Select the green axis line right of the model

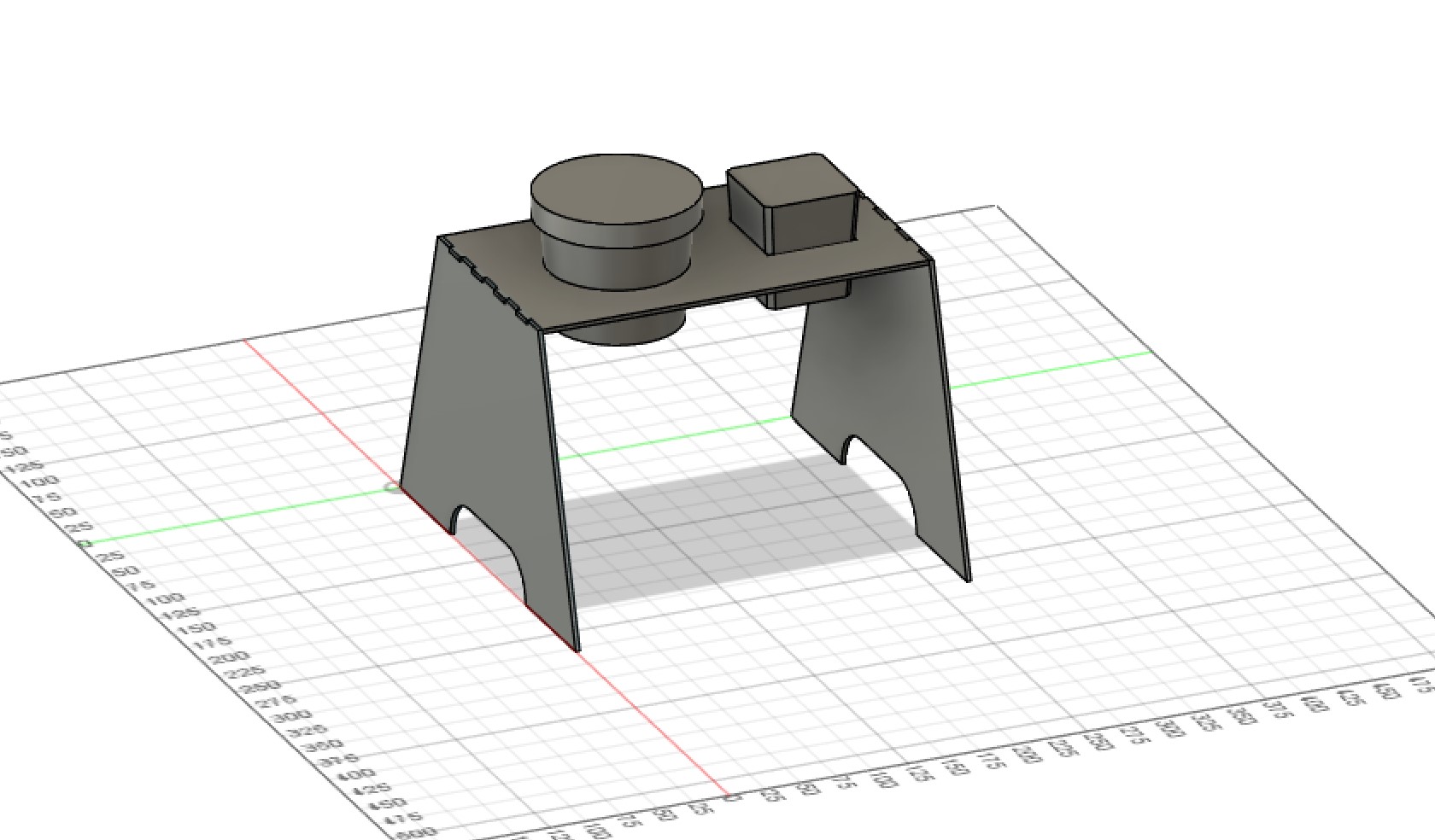(x=1051, y=370)
